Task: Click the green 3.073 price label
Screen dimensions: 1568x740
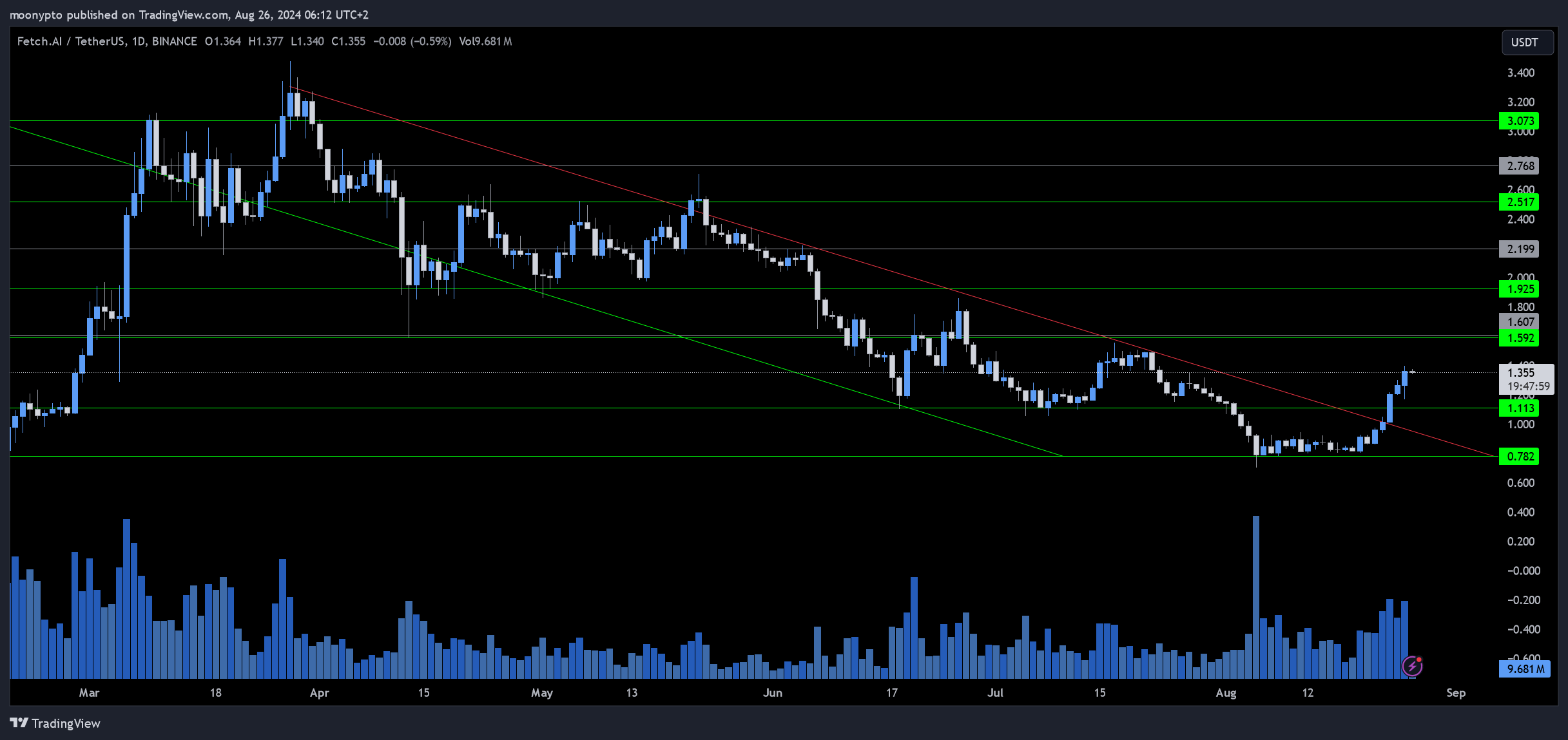Action: coord(1519,121)
